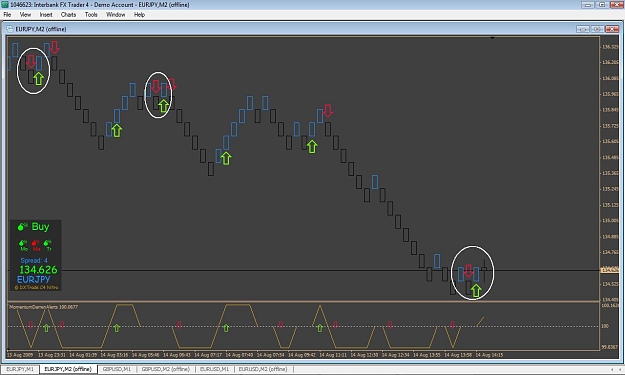Screen dimensions: 625x375
Task: Open the Charts menu
Action: 68,15
